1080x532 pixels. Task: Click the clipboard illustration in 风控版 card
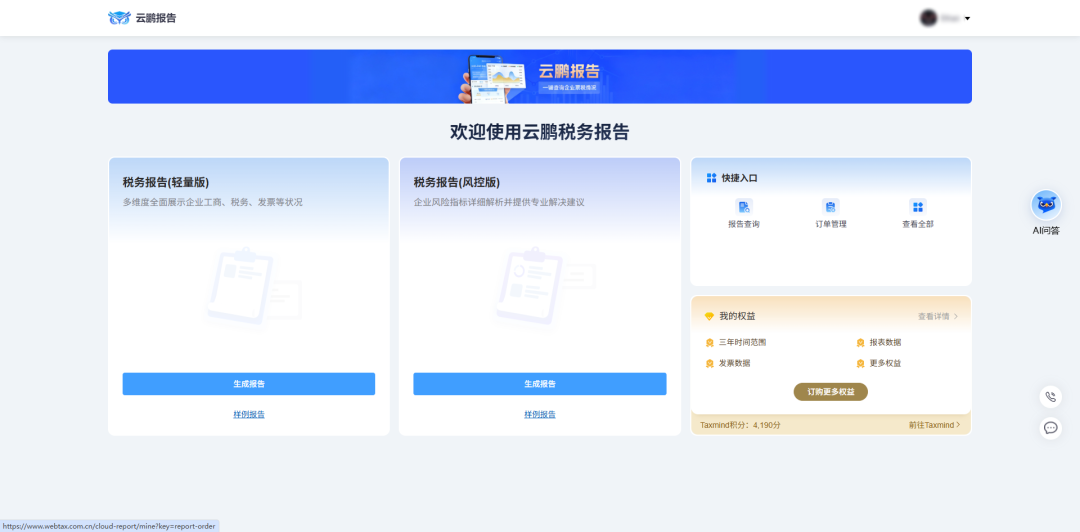(x=544, y=286)
